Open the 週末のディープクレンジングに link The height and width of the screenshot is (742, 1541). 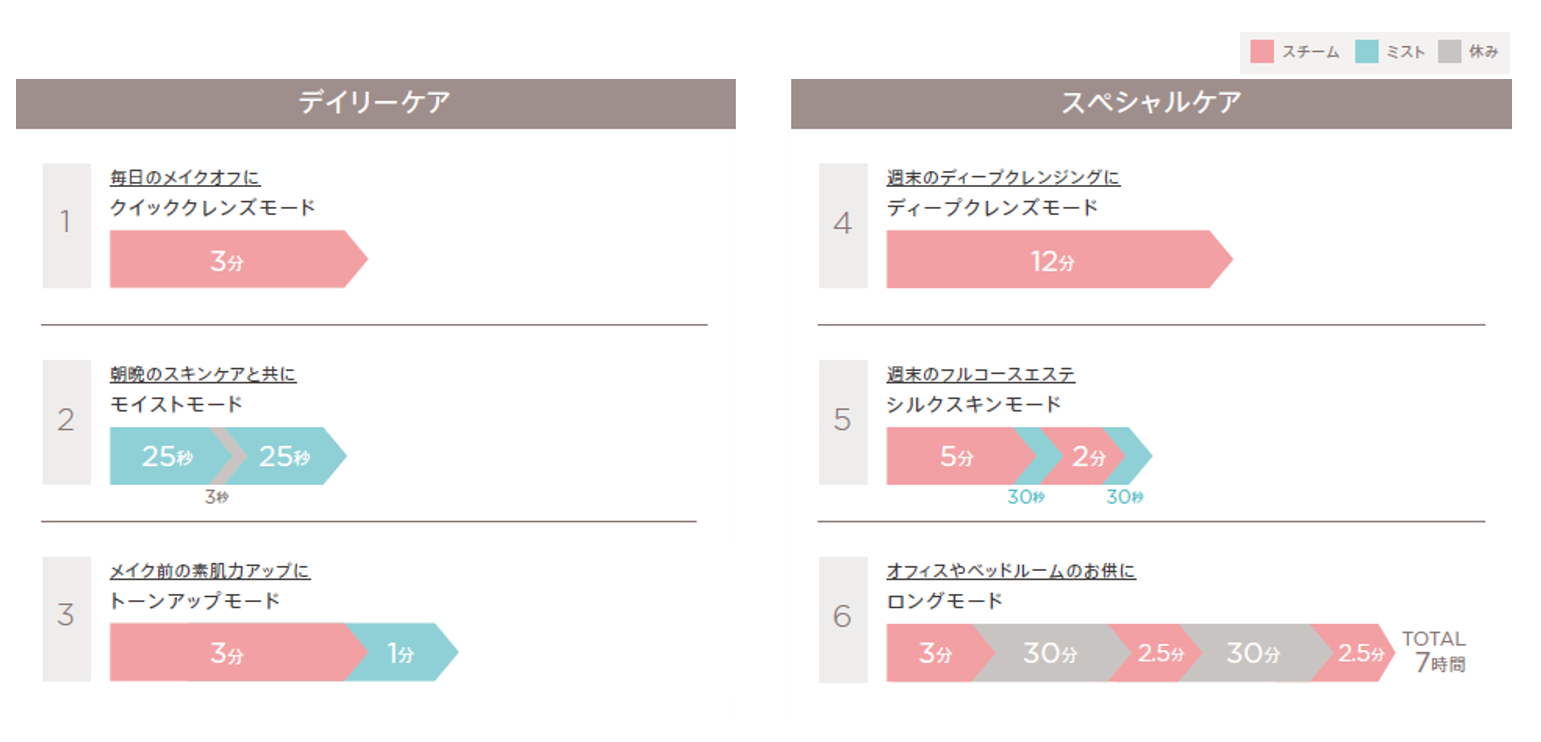tap(1003, 178)
